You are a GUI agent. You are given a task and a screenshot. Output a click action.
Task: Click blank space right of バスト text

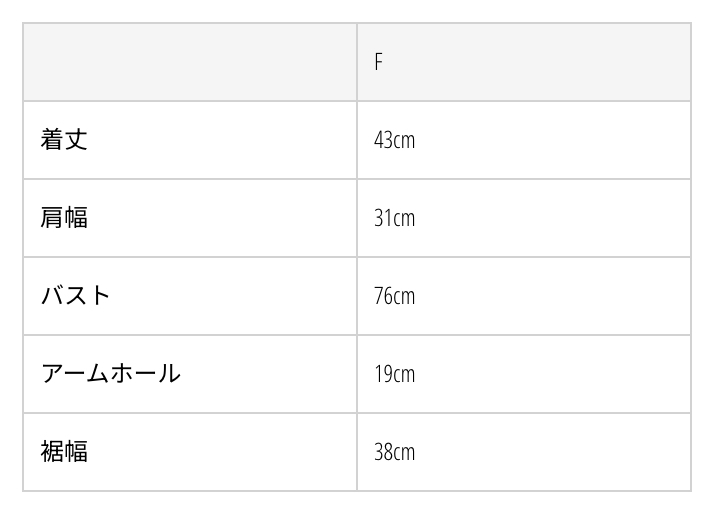point(230,296)
